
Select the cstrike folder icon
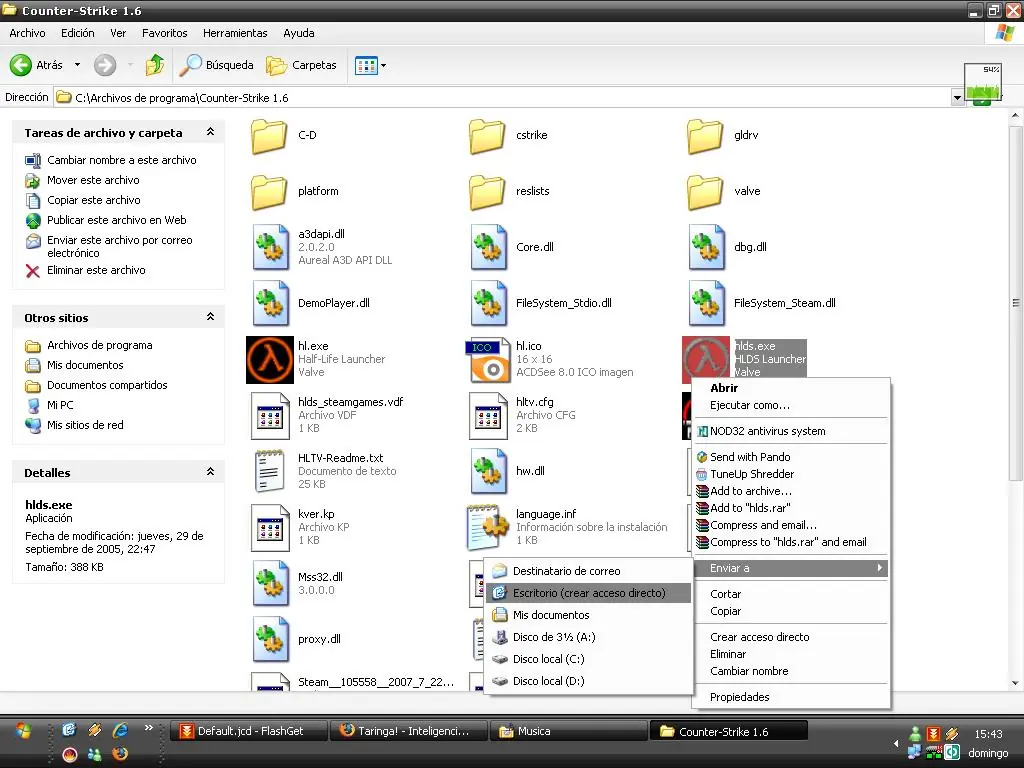[x=488, y=136]
